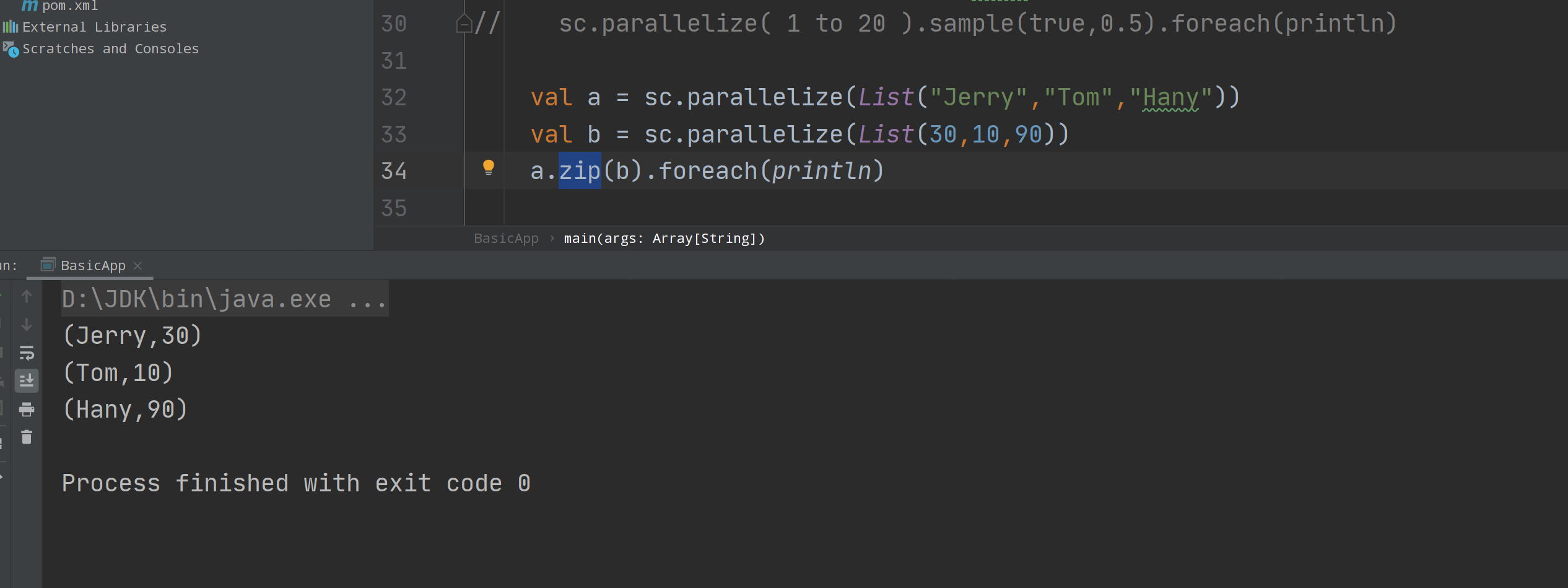Toggle Soft-Wrap in the run console
Screen dimensions: 1568x588
27,353
